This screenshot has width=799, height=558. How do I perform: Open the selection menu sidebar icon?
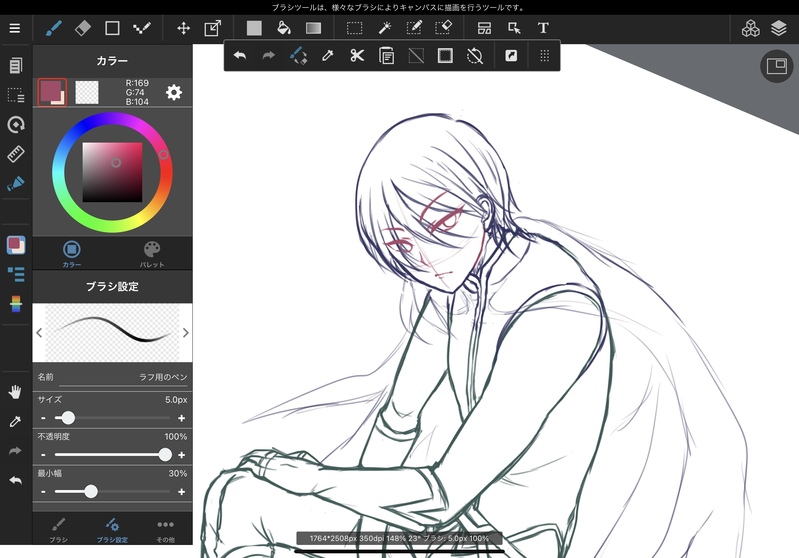pos(15,95)
